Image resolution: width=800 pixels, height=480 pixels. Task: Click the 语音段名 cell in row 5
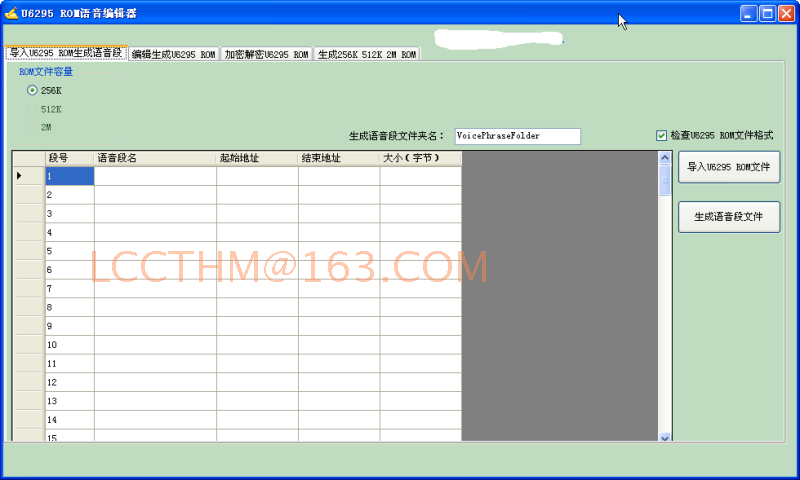pyautogui.click(x=155, y=251)
